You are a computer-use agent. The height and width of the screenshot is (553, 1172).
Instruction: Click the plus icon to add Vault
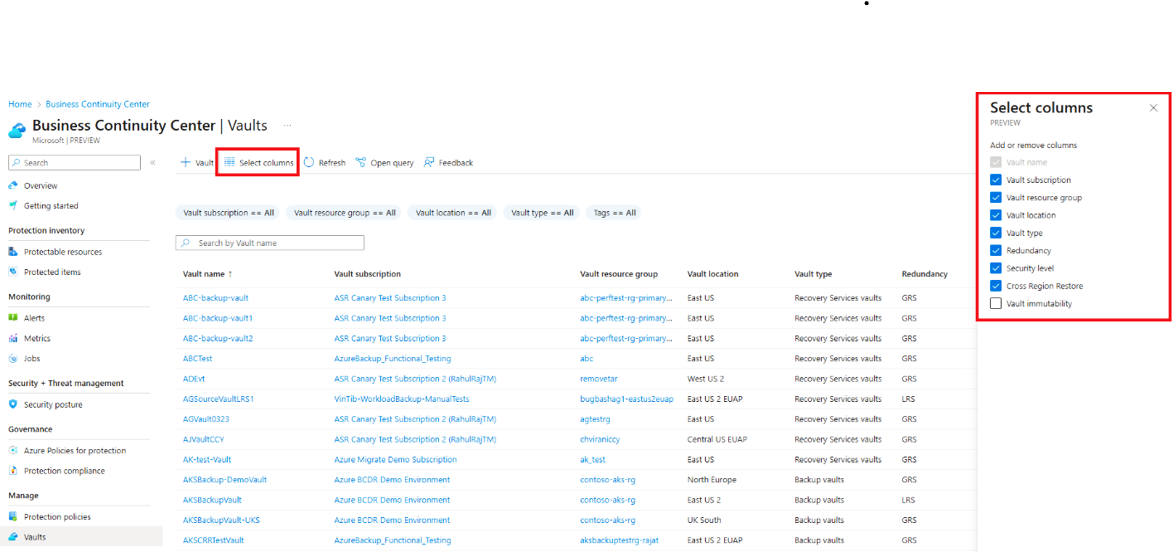[x=185, y=162]
